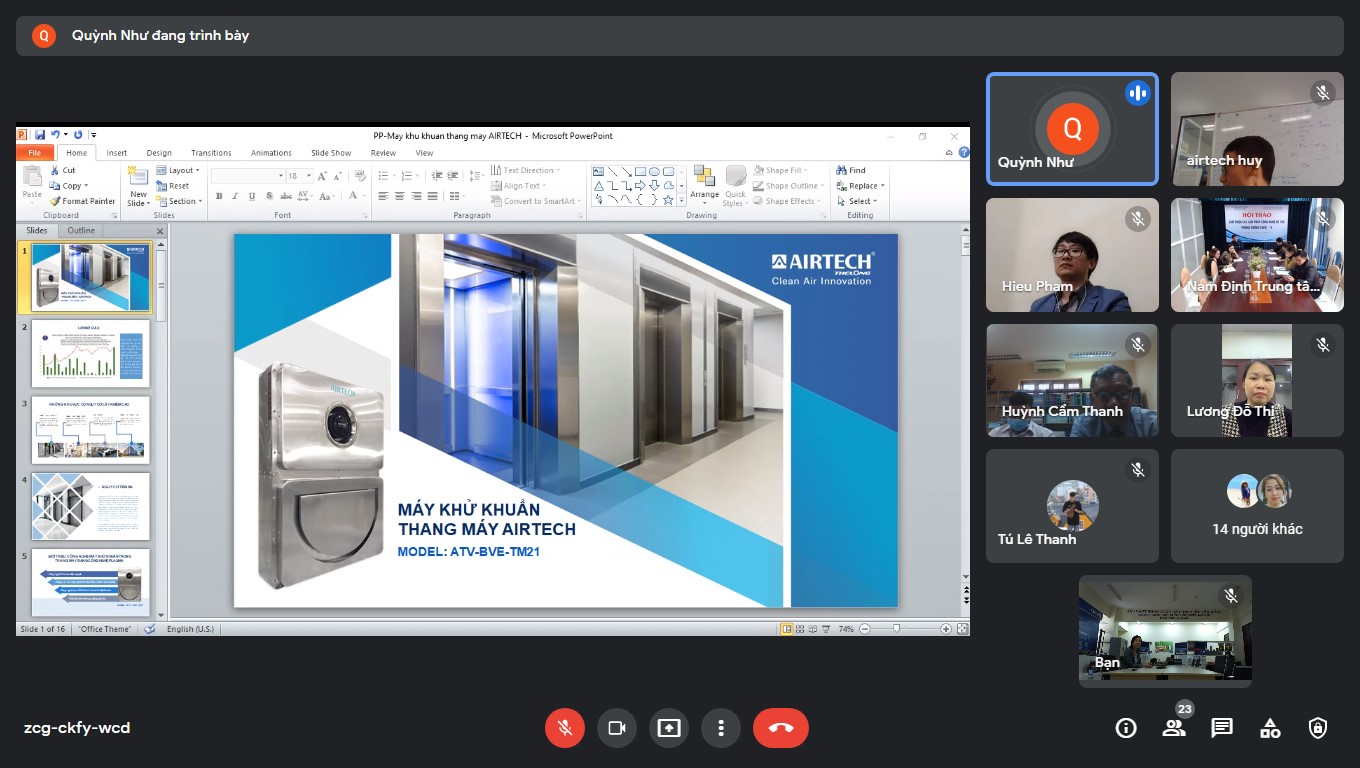1360x768 pixels.
Task: Toggle the camera on or off
Action: point(617,728)
